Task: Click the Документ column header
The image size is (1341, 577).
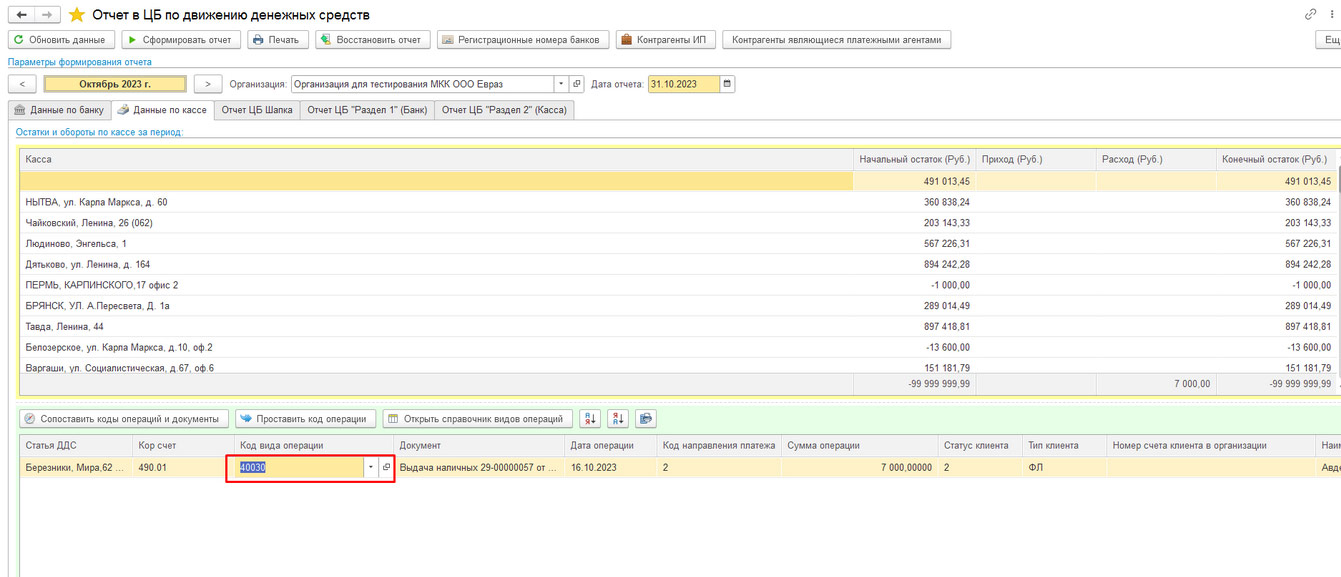Action: 480,445
